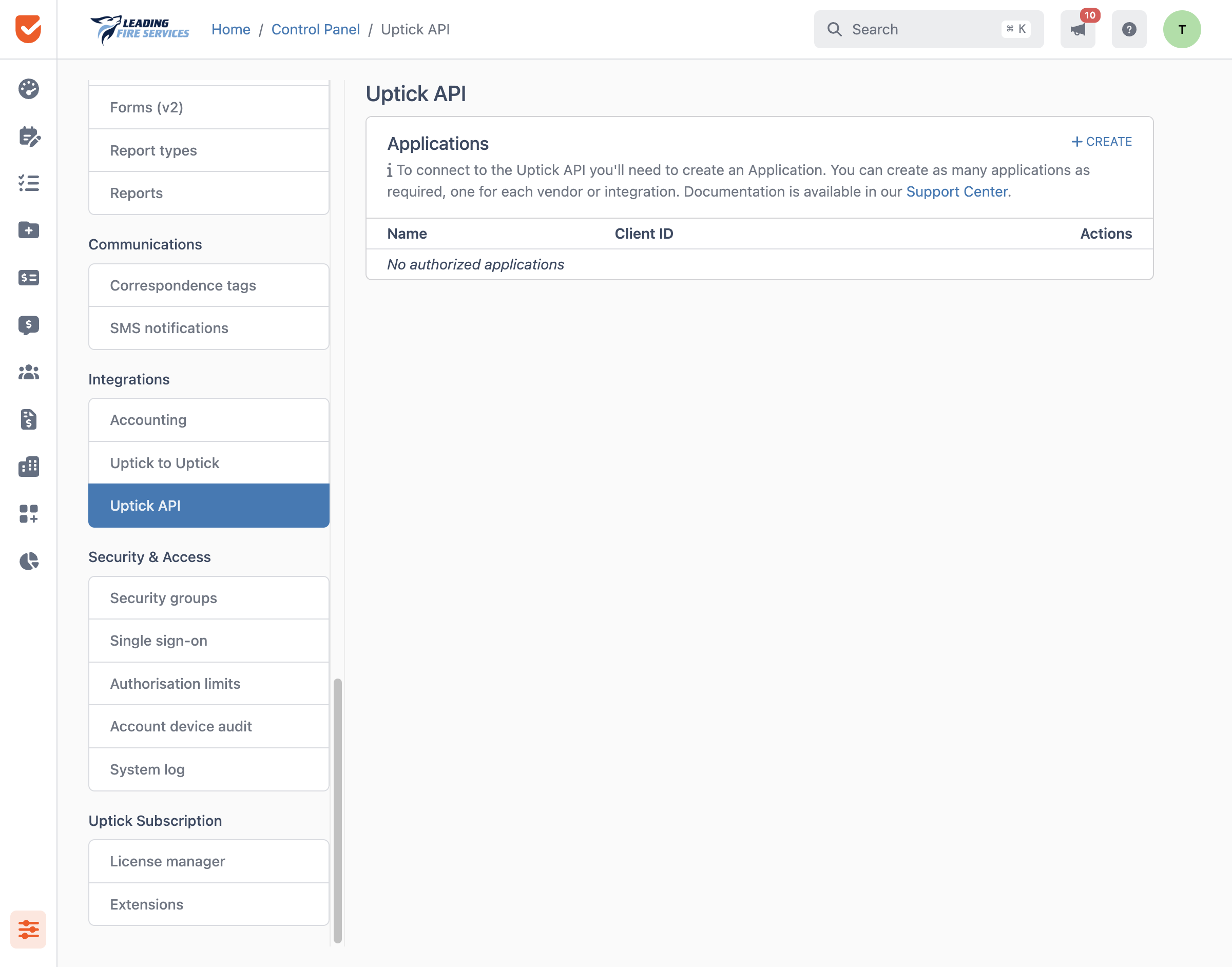1232x967 pixels.
Task: Select Forms (v2) in side menu
Action: coord(209,108)
